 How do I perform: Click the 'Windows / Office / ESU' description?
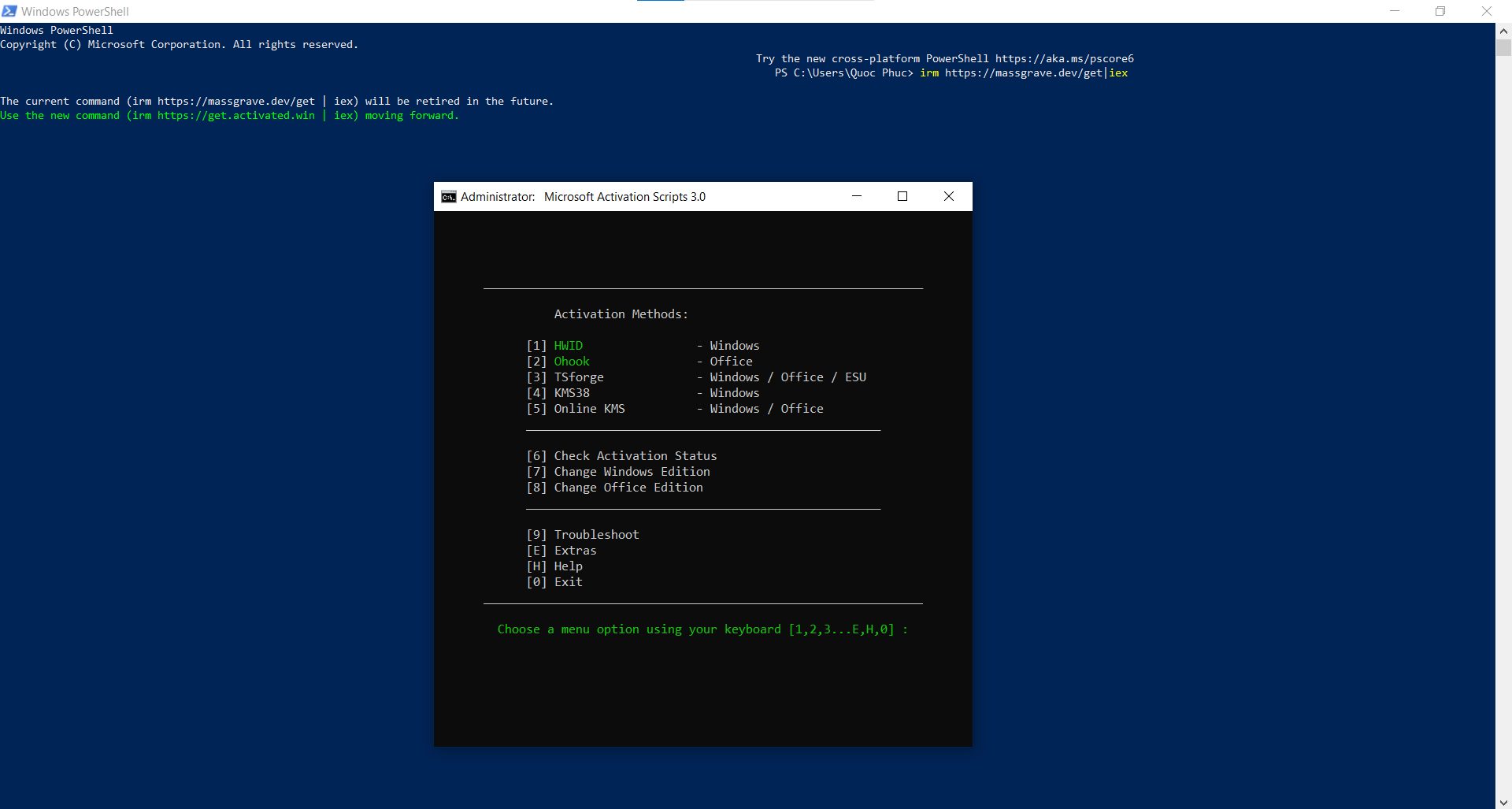tap(787, 377)
